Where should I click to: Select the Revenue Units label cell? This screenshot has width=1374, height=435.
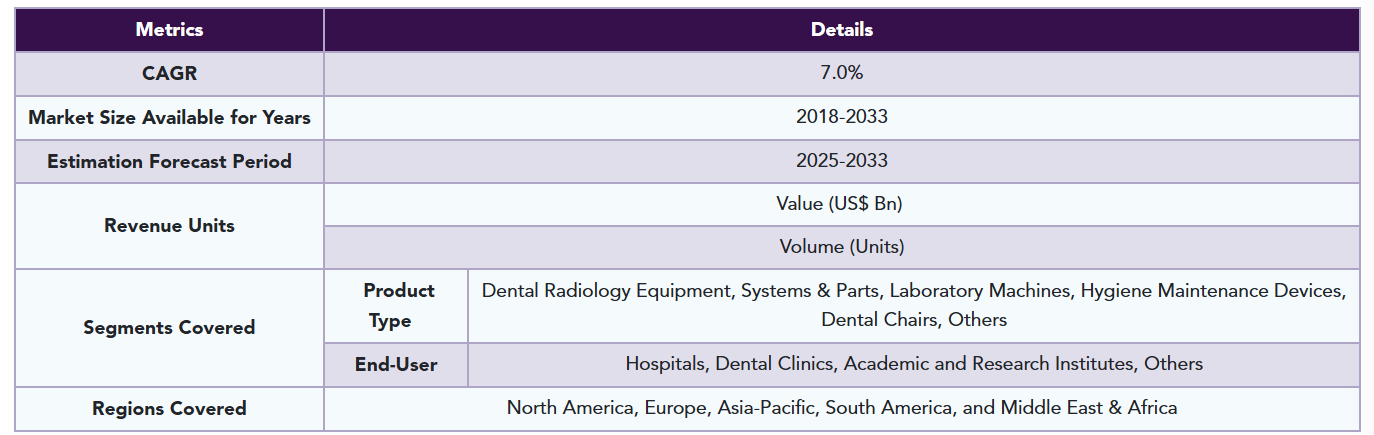[169, 225]
